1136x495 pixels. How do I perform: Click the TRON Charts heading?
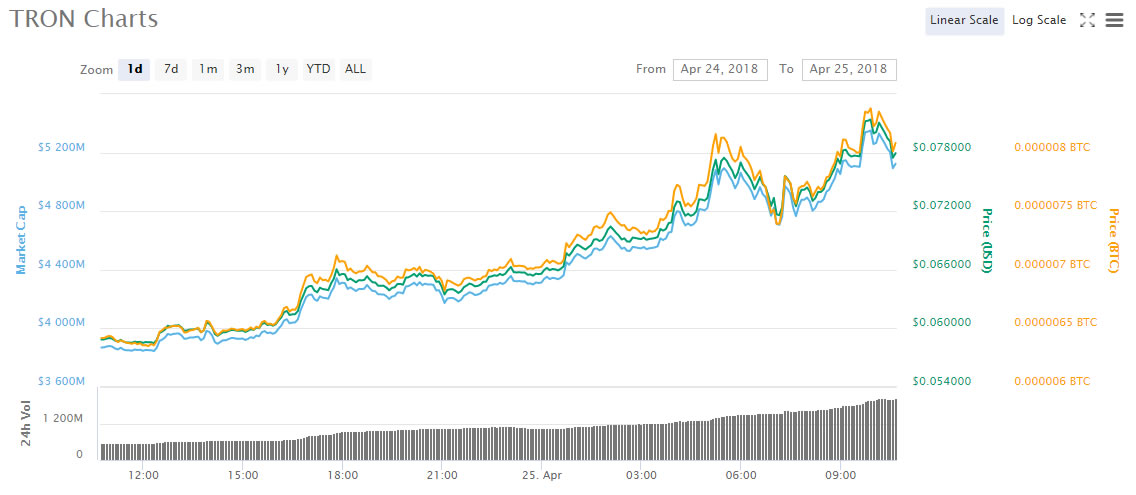83,19
